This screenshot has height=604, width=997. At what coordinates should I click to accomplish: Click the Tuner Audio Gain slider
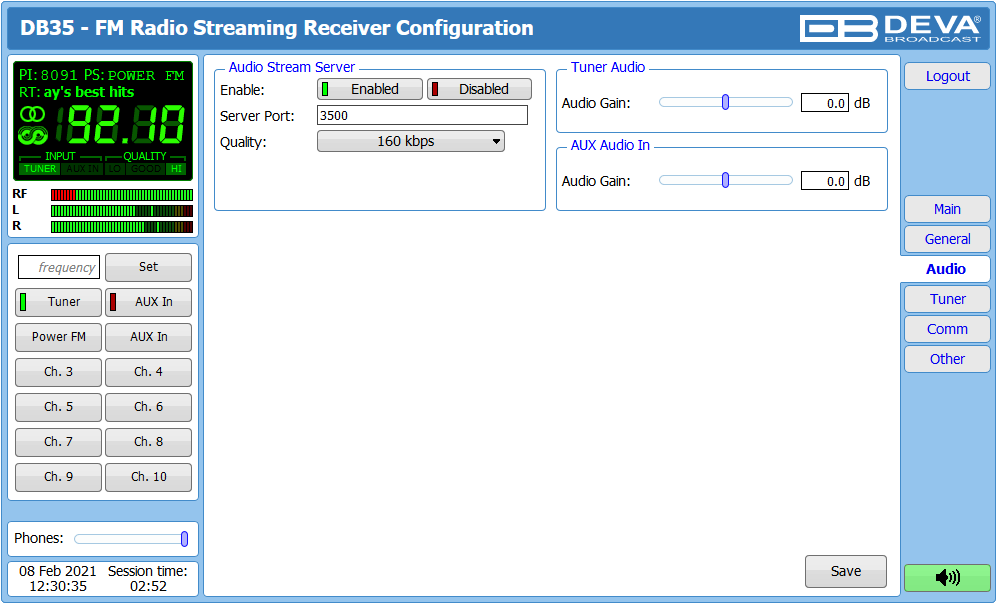pos(725,102)
